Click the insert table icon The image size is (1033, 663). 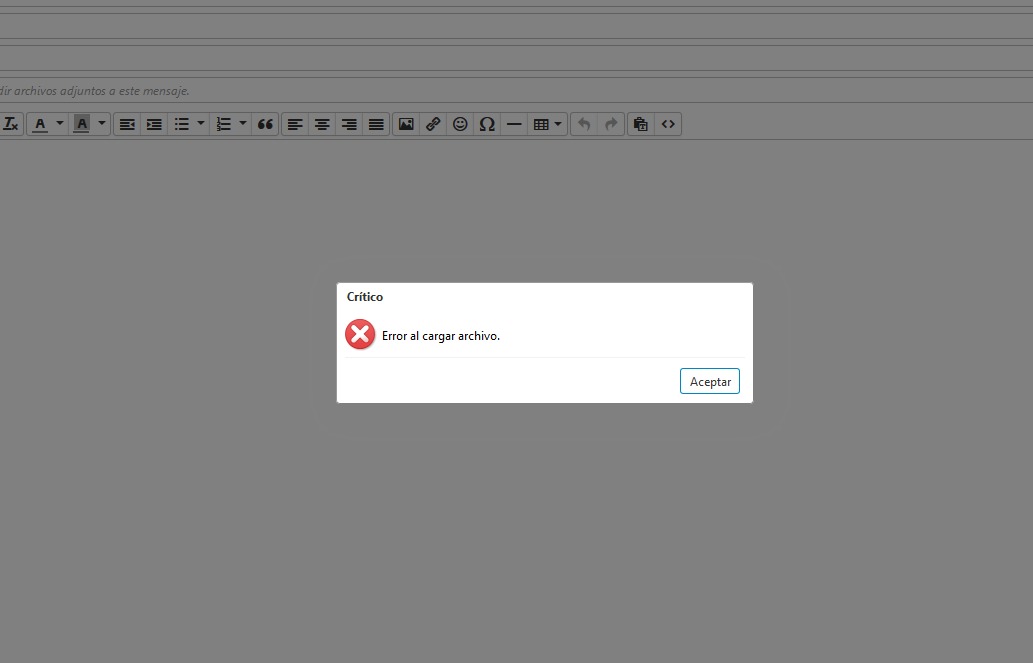coord(541,124)
